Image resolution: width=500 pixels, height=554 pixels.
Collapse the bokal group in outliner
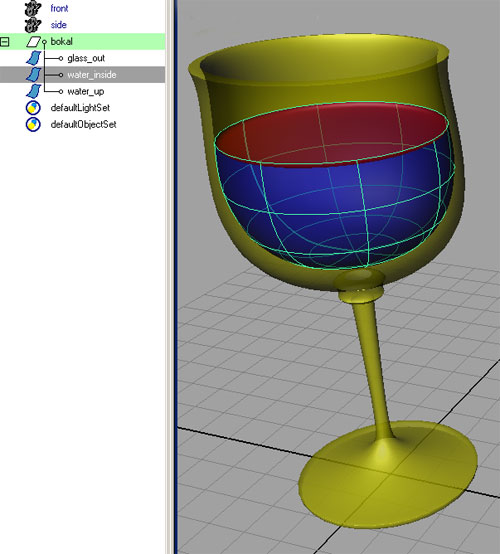coord(5,42)
